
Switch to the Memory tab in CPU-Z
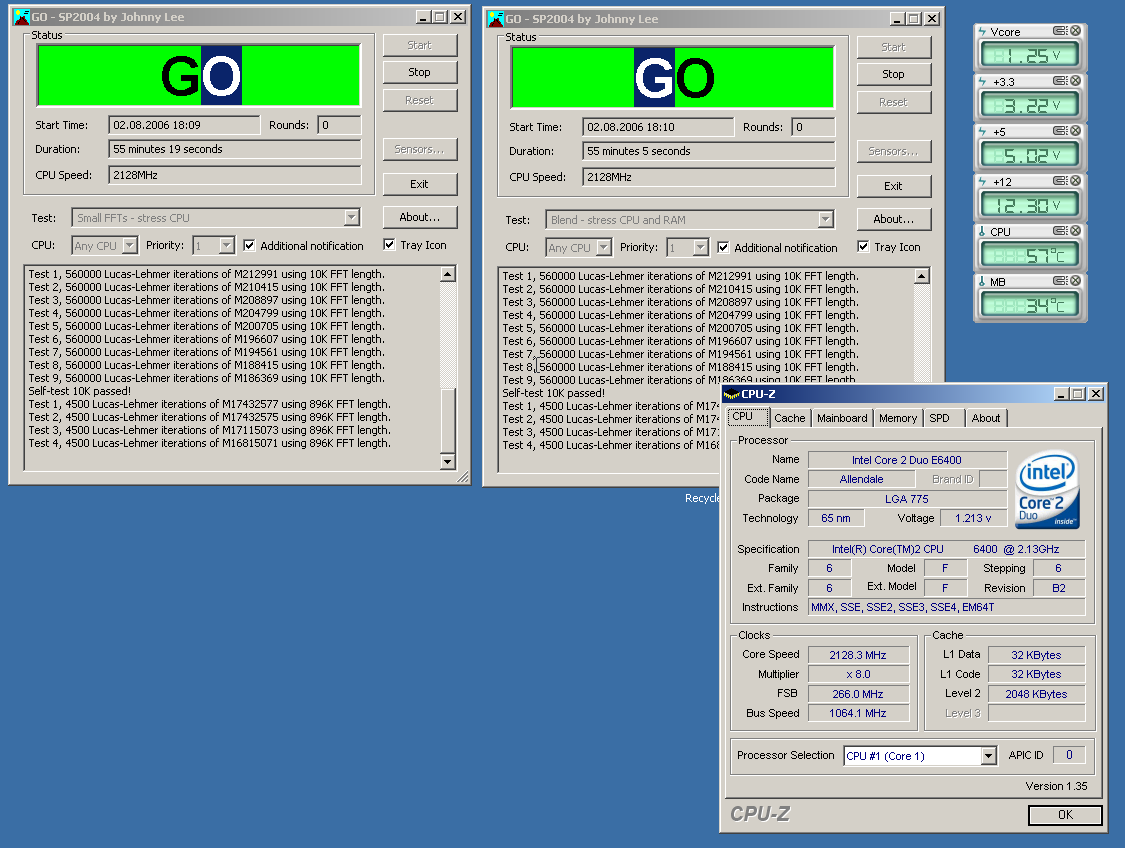pos(898,418)
